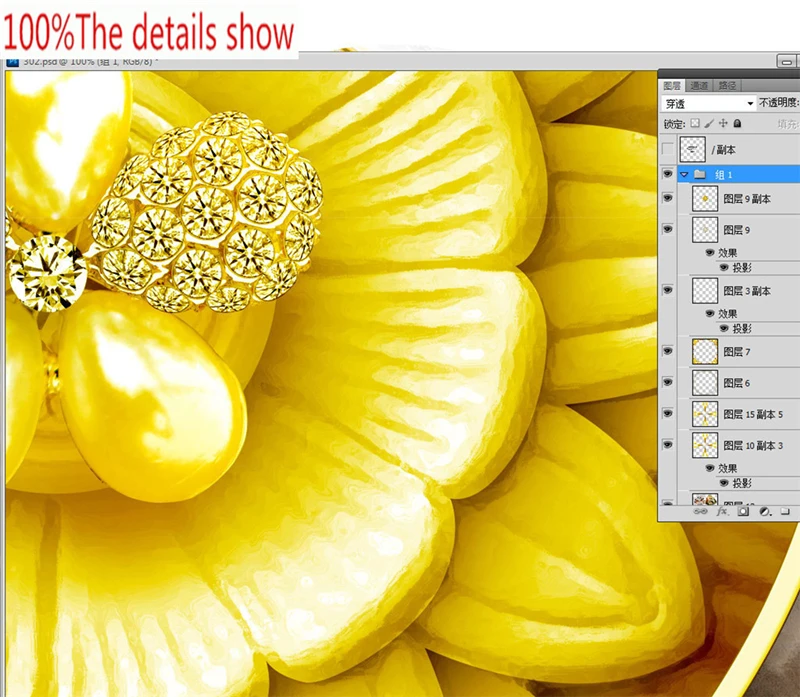Screen dimensions: 800x697
Task: Open the 穿透 blend mode dropdown
Action: point(708,104)
